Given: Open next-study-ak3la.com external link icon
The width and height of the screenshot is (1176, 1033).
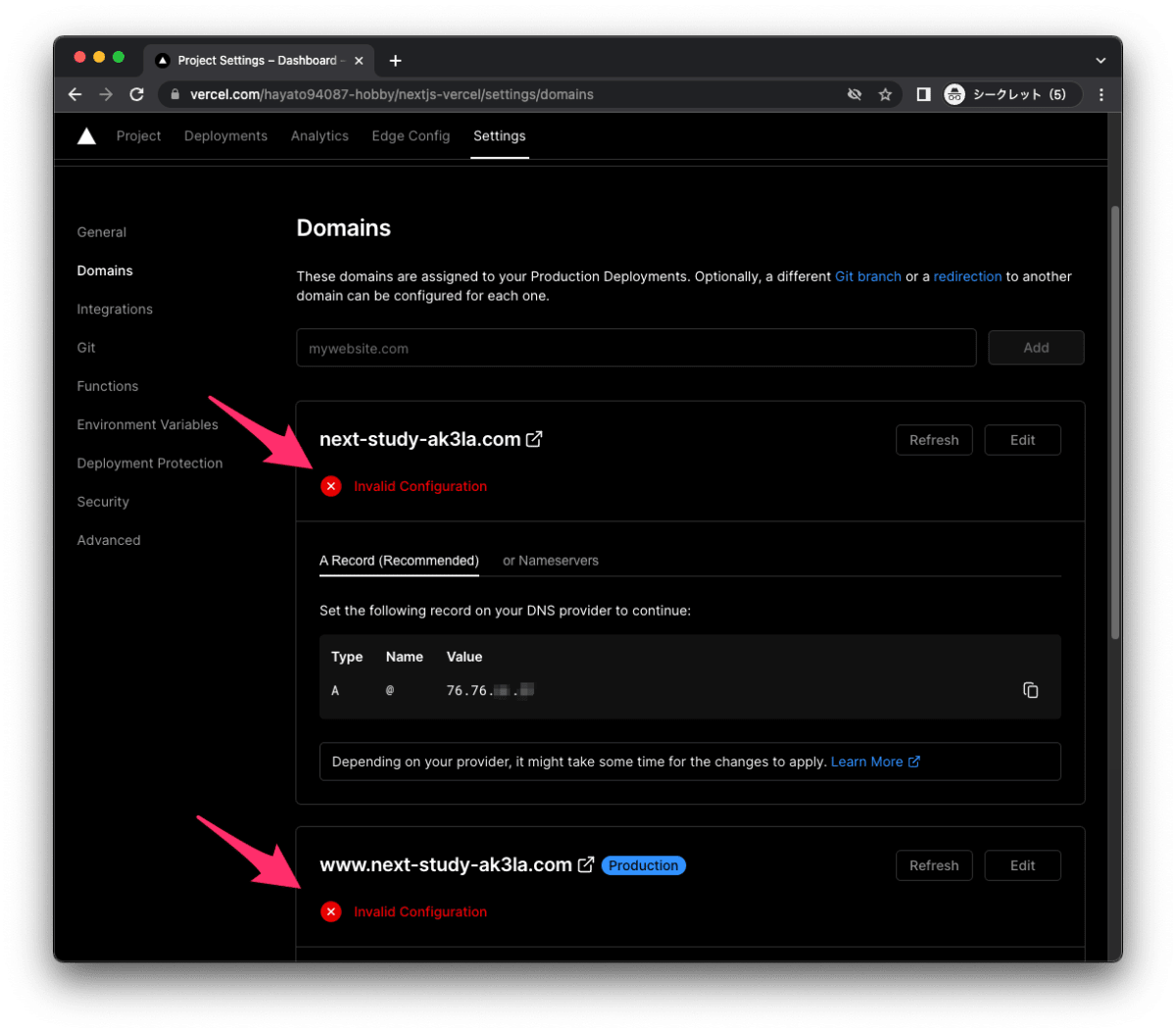Looking at the screenshot, I should tap(534, 439).
